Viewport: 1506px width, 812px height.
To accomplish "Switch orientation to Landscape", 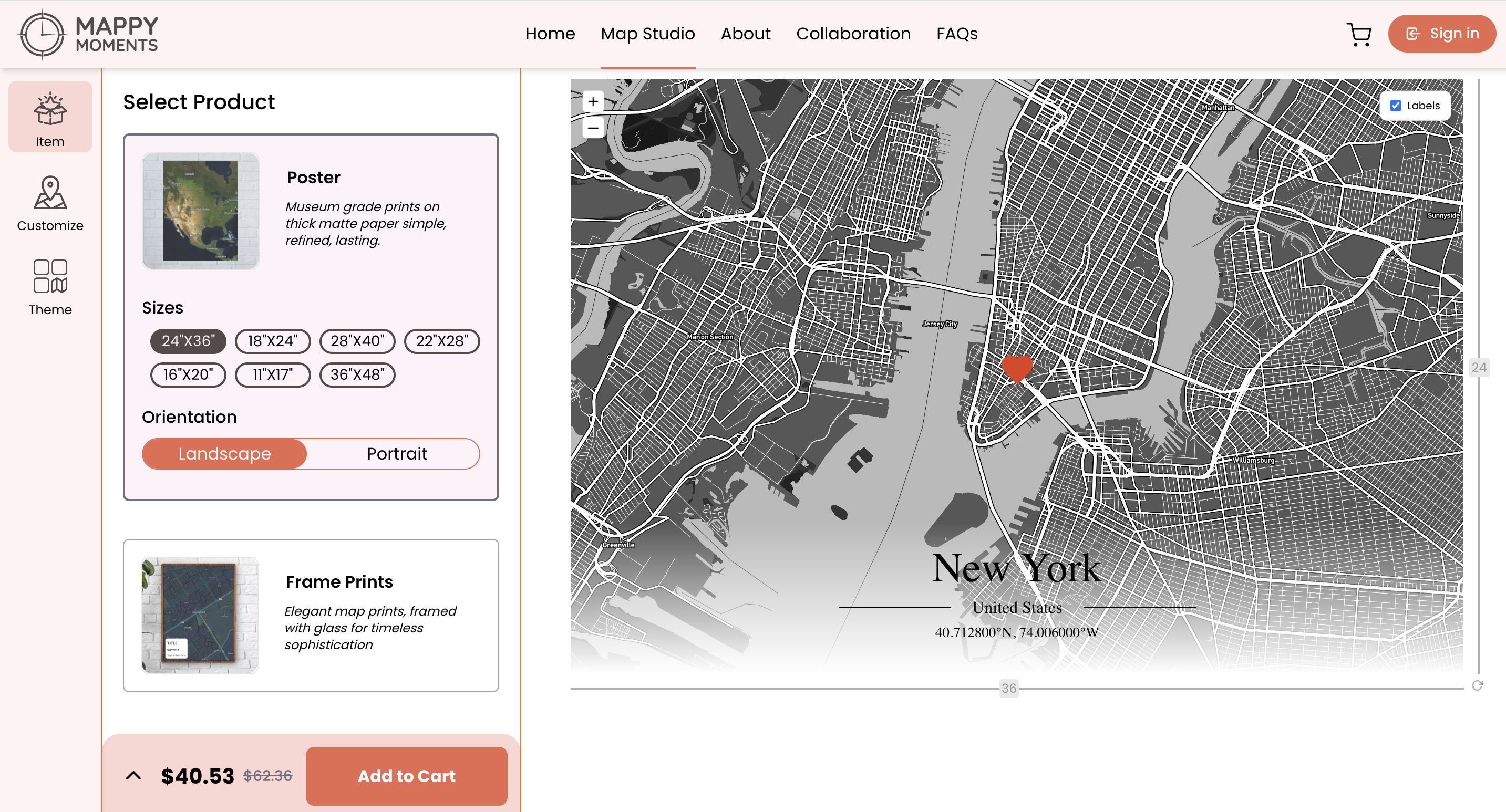I will (224, 454).
